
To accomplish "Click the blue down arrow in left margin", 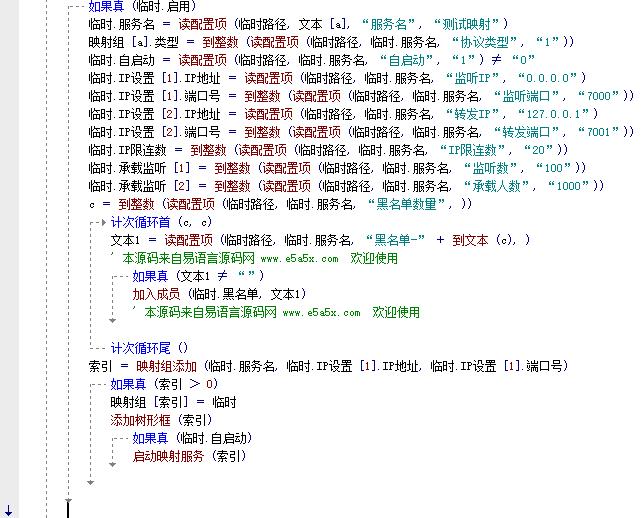I will point(8,511).
